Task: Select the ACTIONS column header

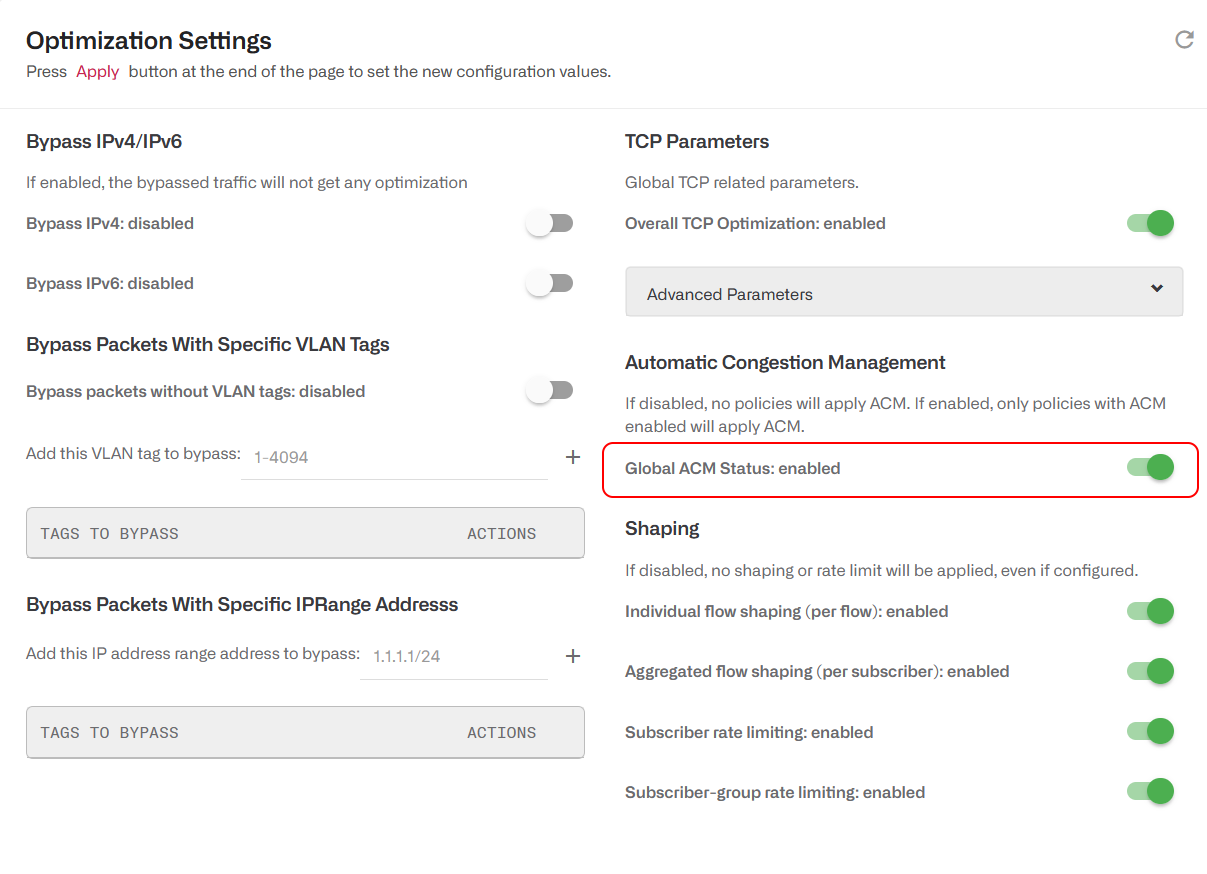Action: point(501,533)
